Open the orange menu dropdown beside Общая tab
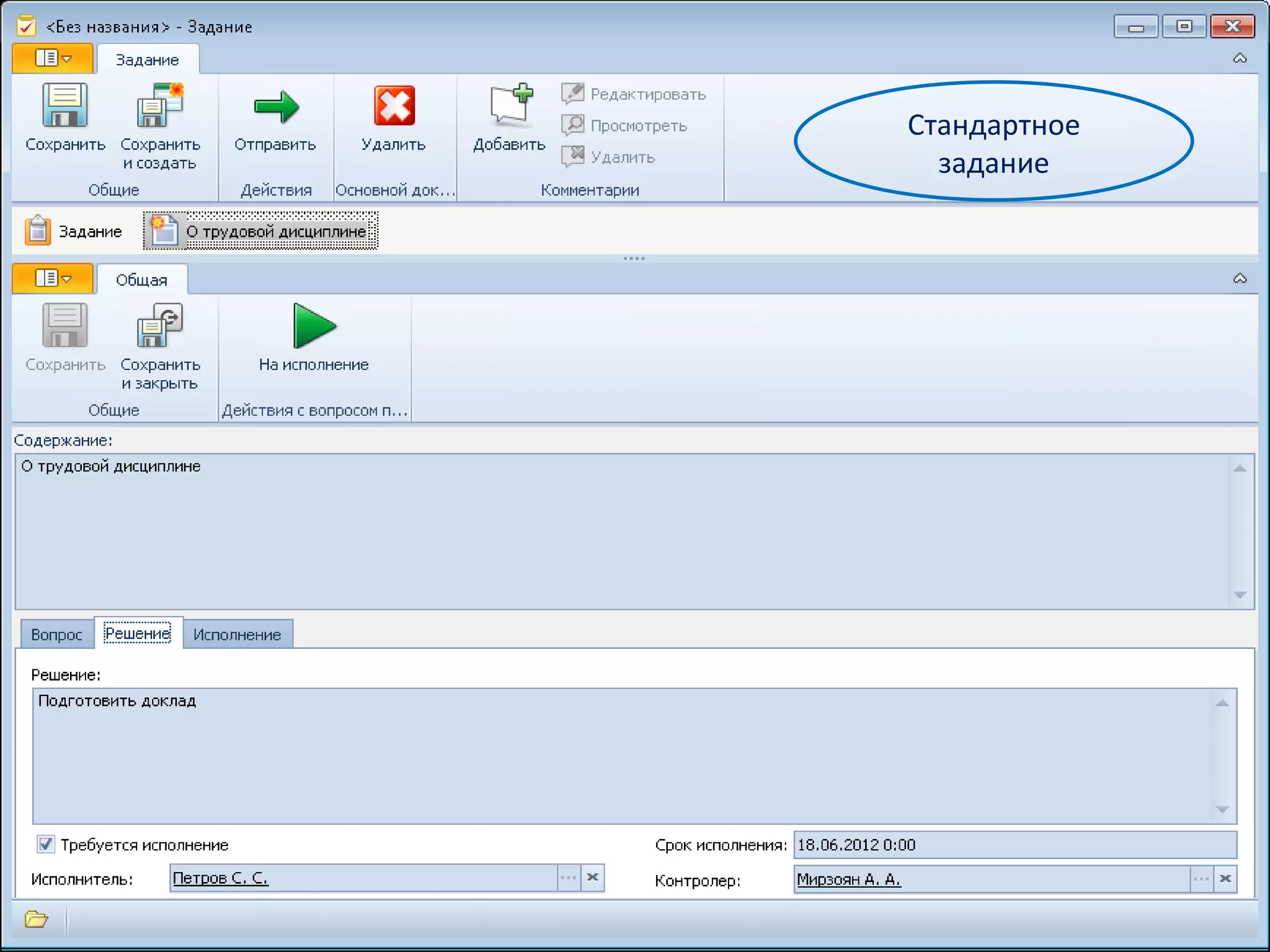 click(53, 278)
